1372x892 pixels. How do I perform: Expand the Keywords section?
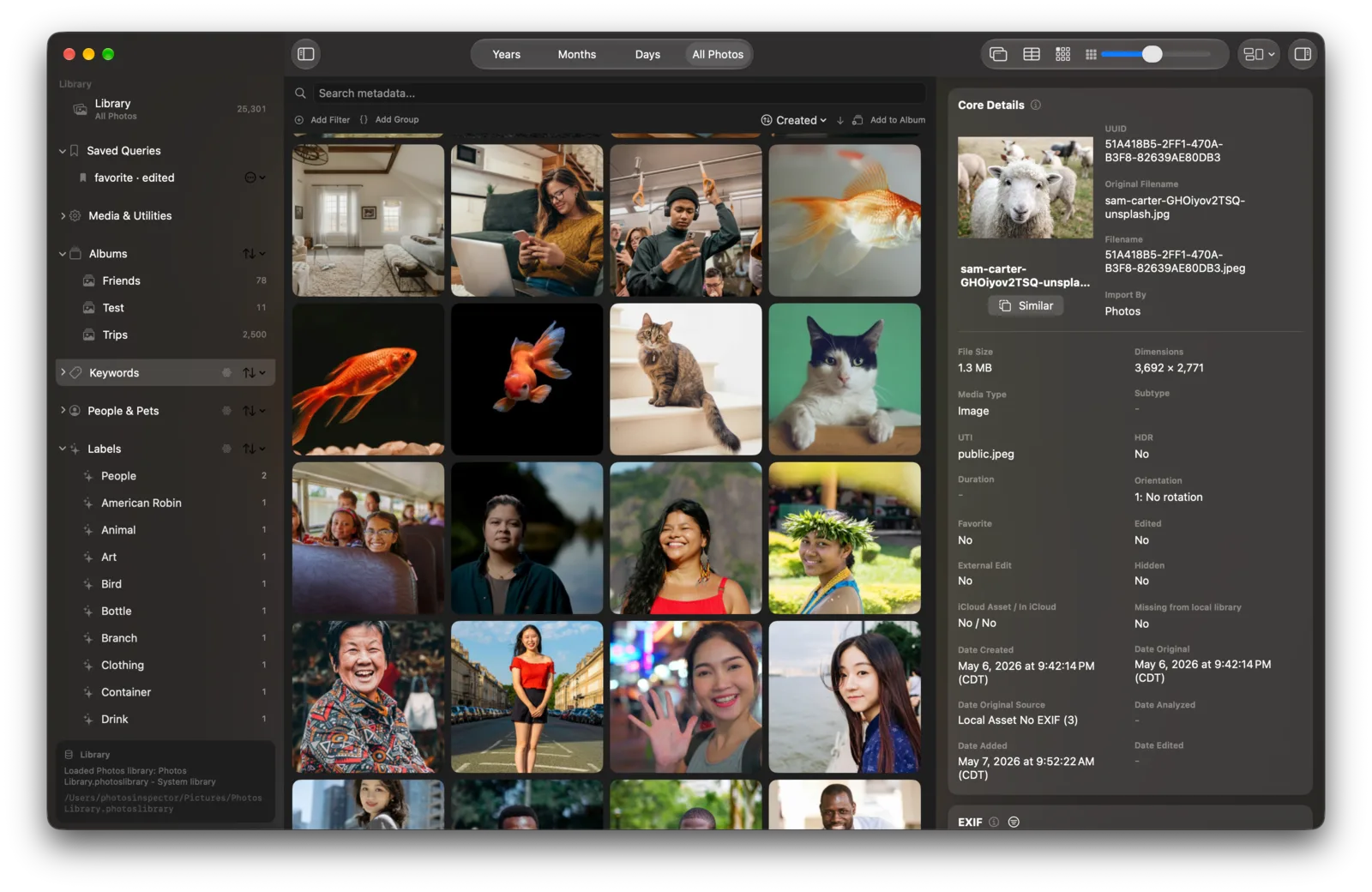click(x=63, y=372)
